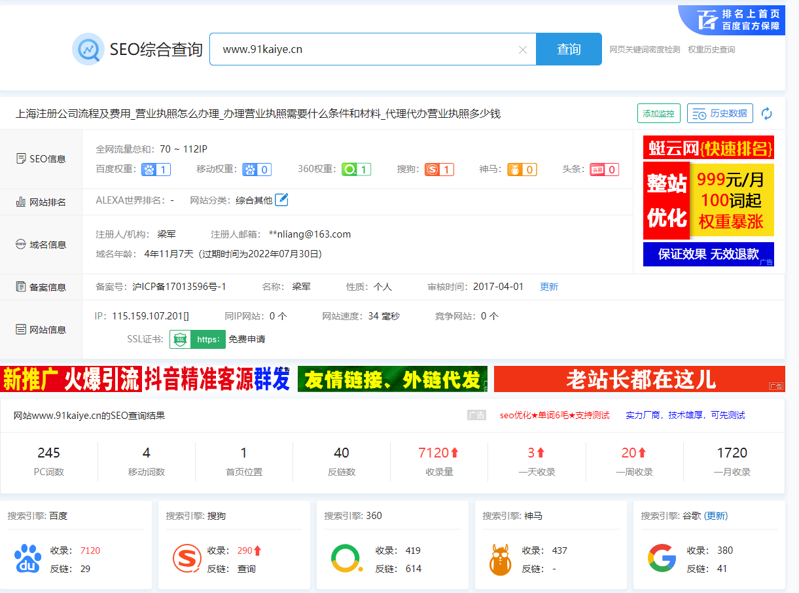Click the 245 PC词数 value
This screenshot has height=593, width=799.
pos(48,453)
